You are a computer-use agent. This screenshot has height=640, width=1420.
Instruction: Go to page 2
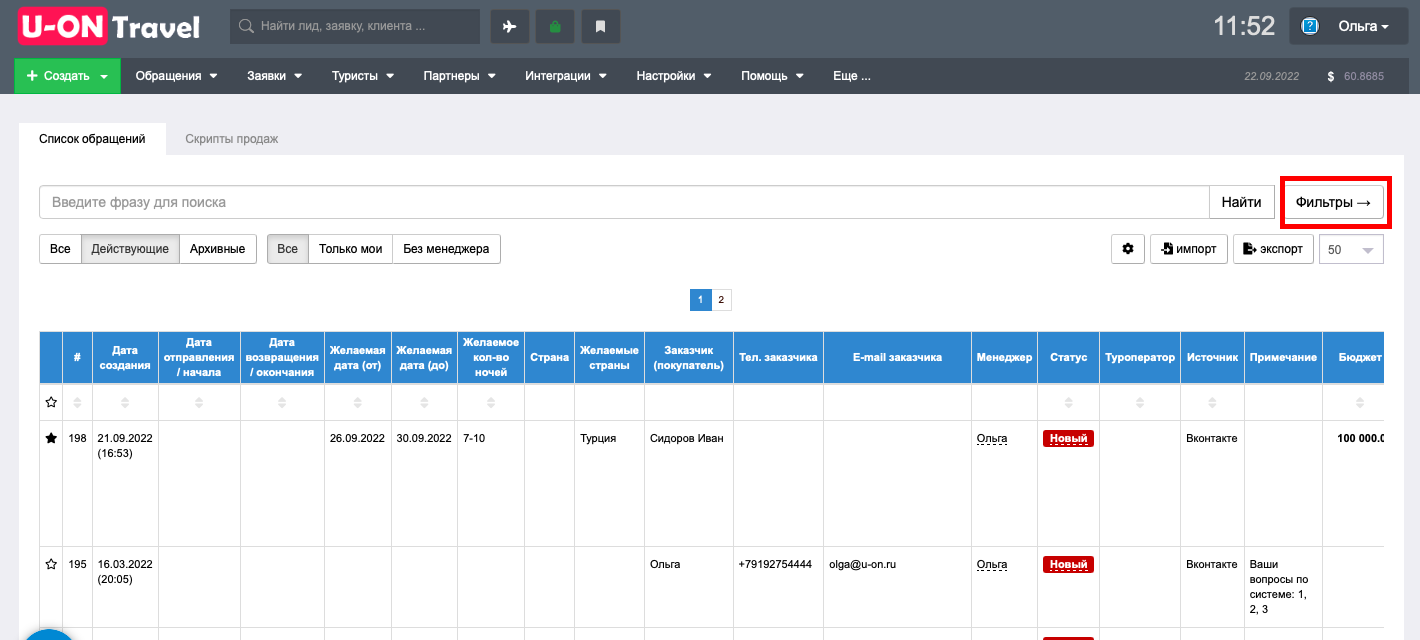pos(721,299)
